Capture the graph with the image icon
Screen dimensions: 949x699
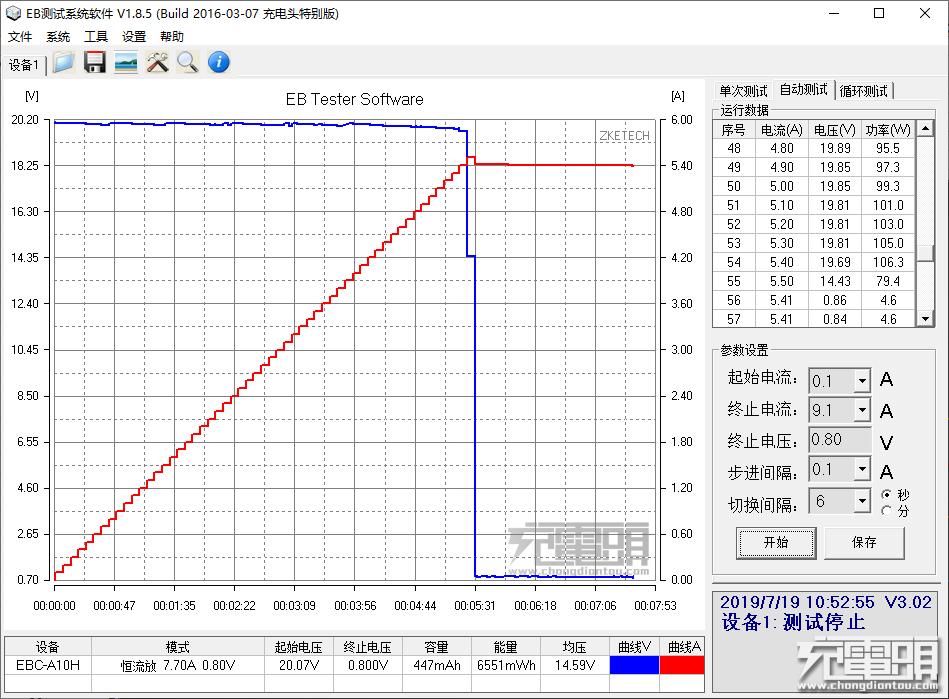coord(124,63)
